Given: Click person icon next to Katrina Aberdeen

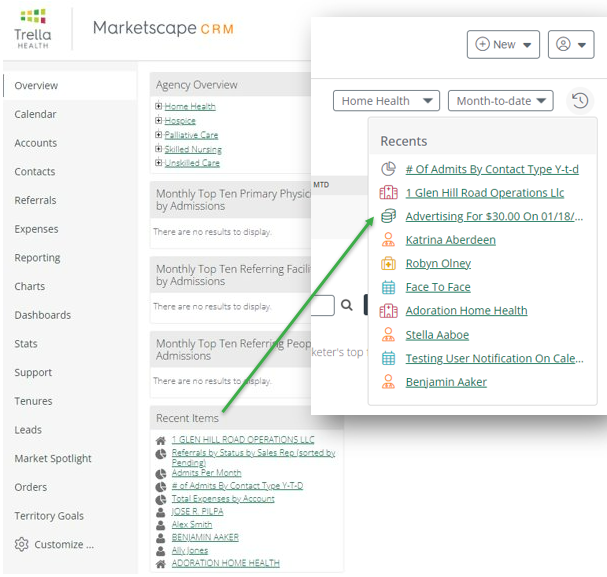Looking at the screenshot, I should coord(388,240).
